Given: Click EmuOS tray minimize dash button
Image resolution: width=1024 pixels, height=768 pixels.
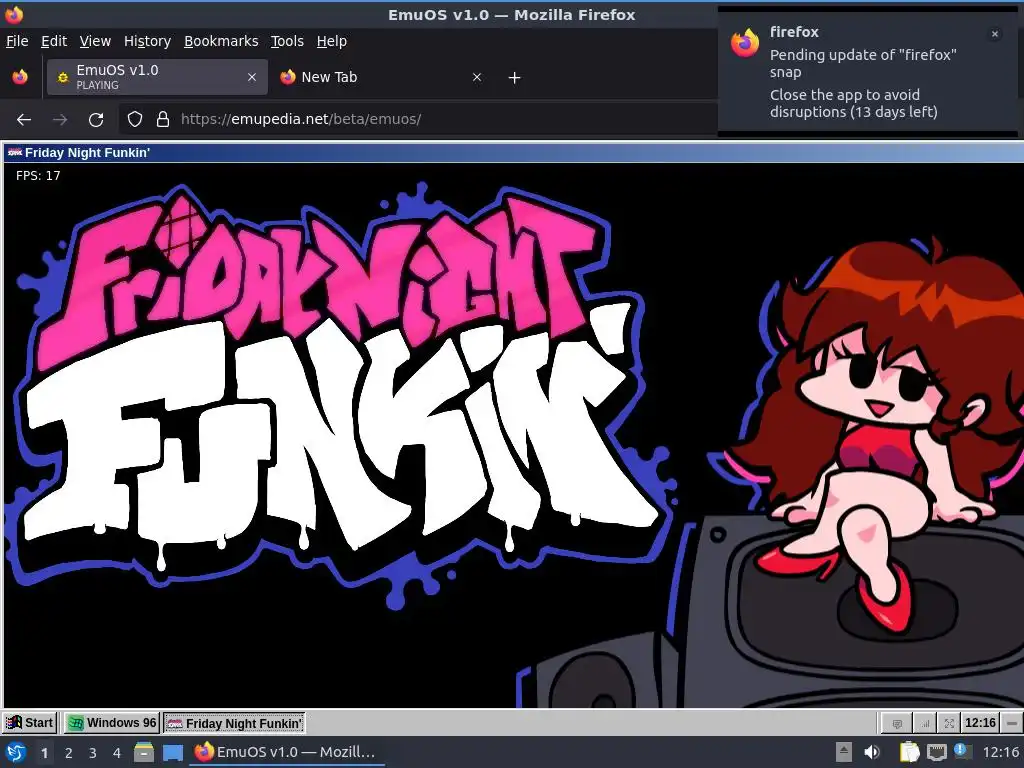Looking at the screenshot, I should click(x=1012, y=723).
